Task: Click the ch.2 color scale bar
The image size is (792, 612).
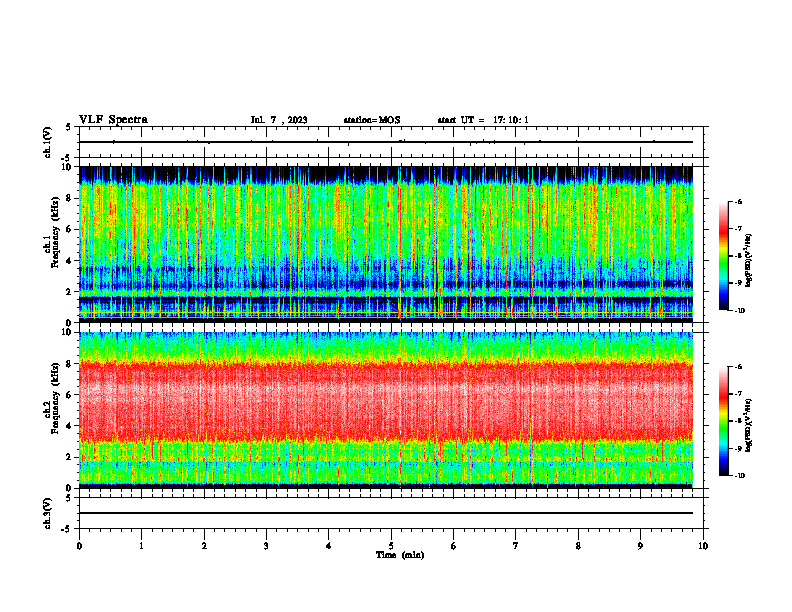Action: pos(724,421)
